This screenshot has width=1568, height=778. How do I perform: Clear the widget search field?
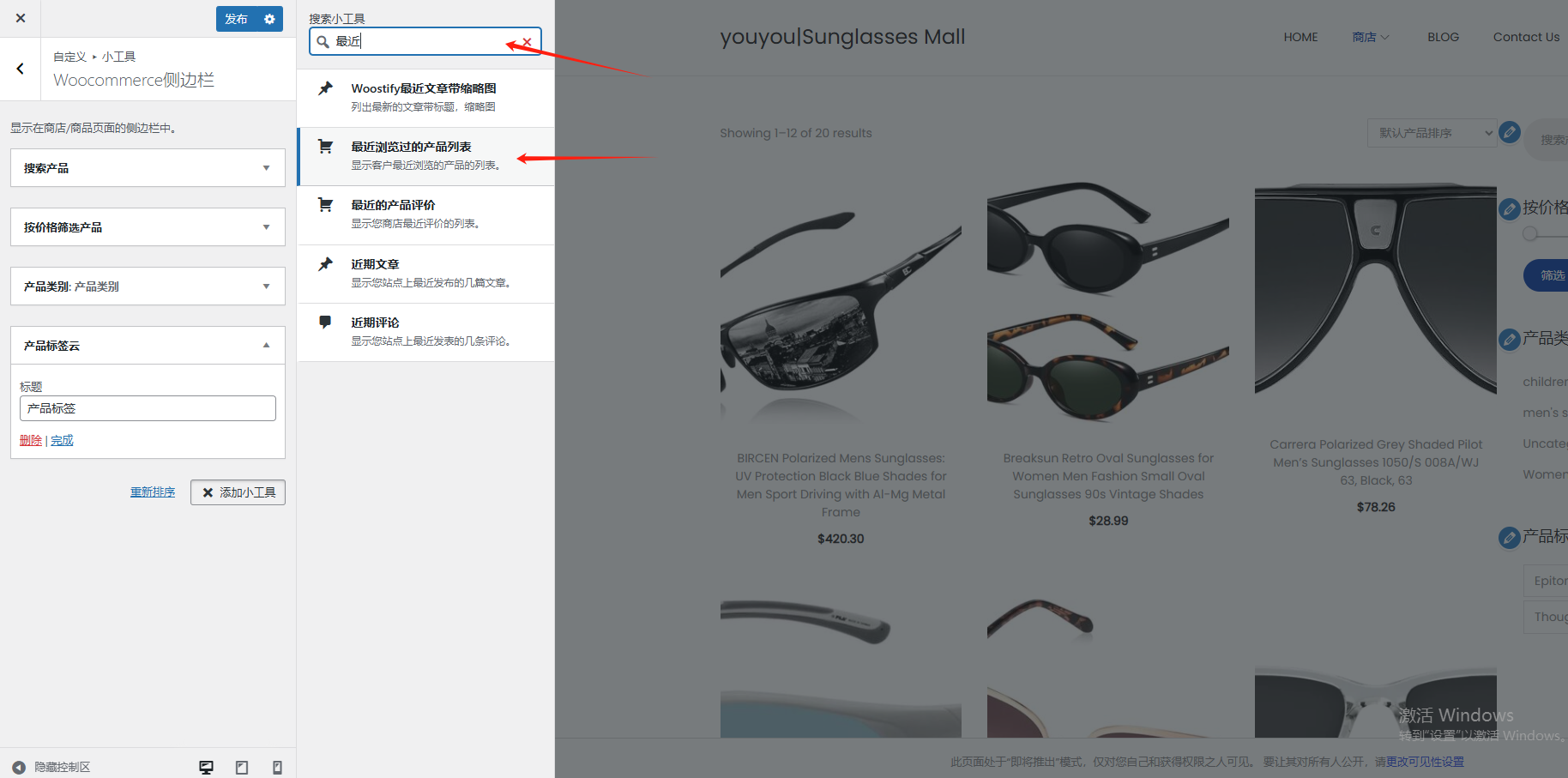[x=527, y=41]
